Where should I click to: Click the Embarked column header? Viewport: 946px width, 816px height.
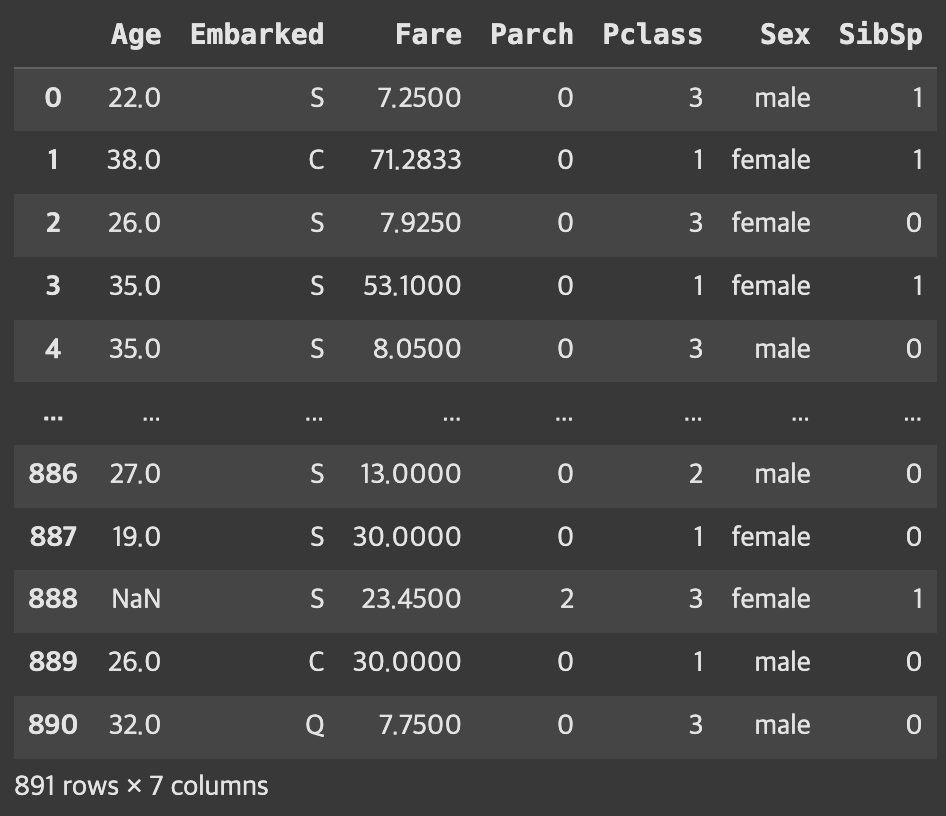click(257, 35)
